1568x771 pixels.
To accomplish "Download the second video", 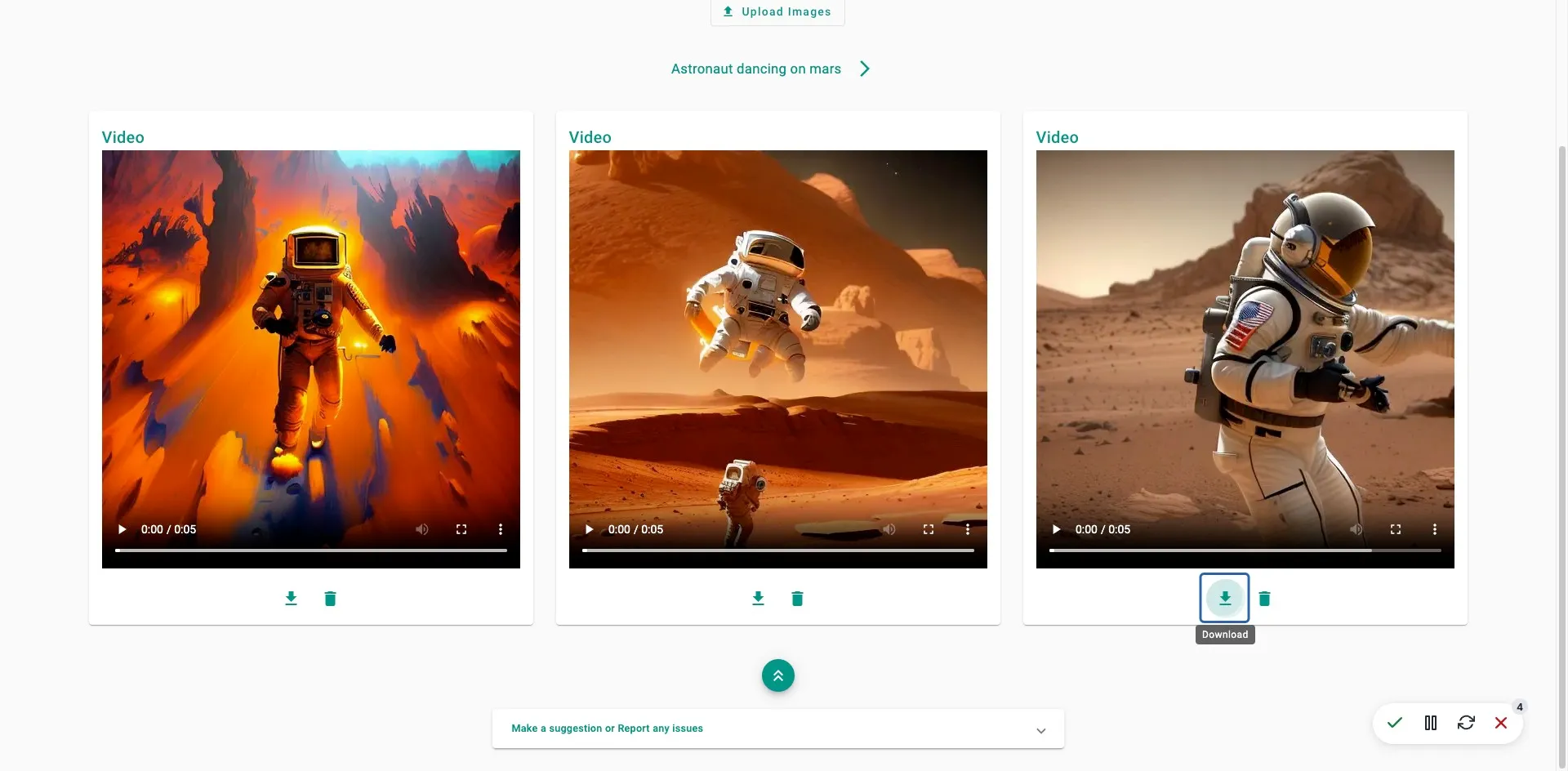I will click(x=758, y=599).
